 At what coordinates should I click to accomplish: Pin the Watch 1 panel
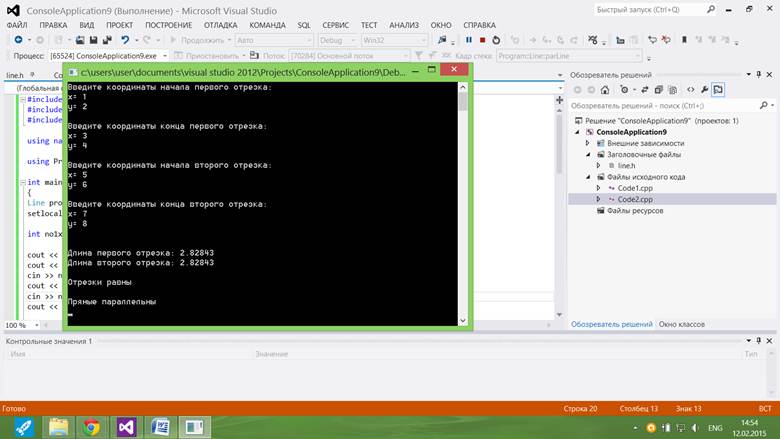[x=759, y=341]
